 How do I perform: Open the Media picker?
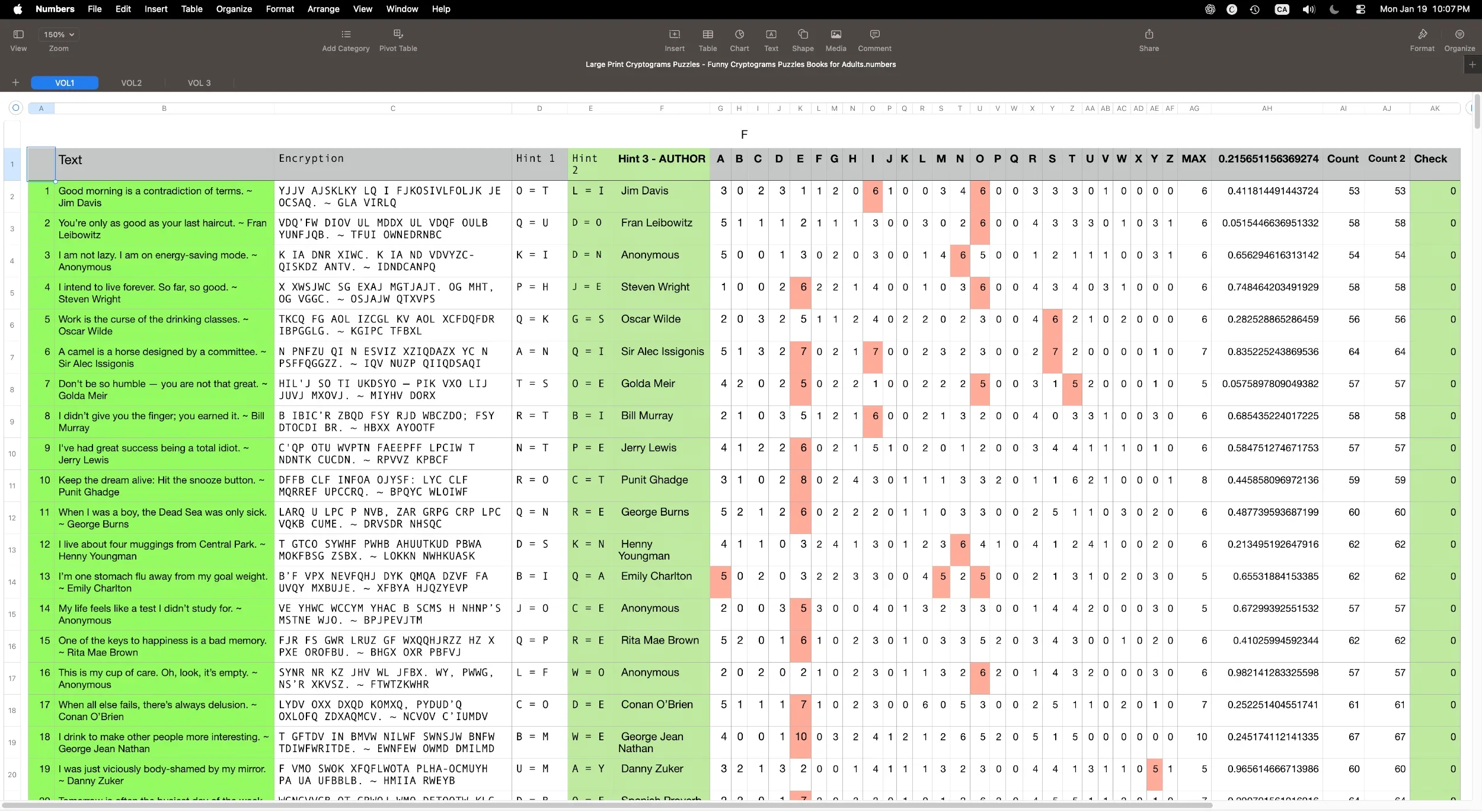coord(835,35)
